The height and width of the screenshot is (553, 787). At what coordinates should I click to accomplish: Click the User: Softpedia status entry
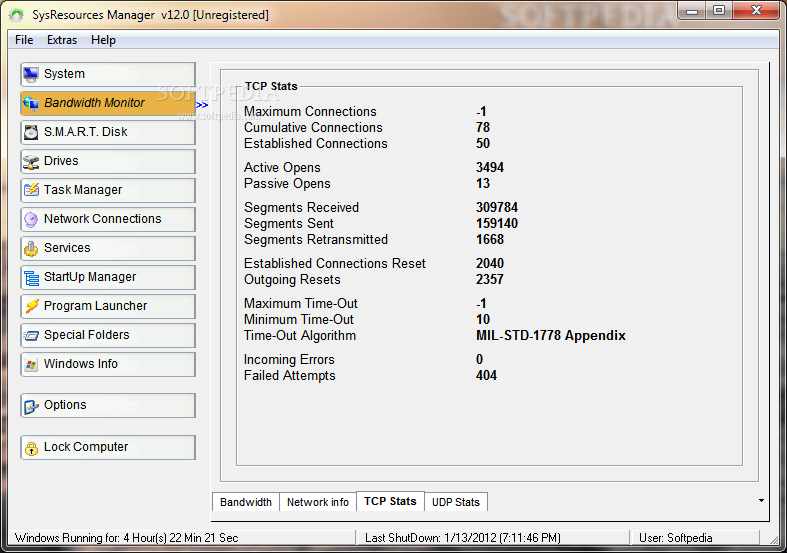[x=676, y=538]
